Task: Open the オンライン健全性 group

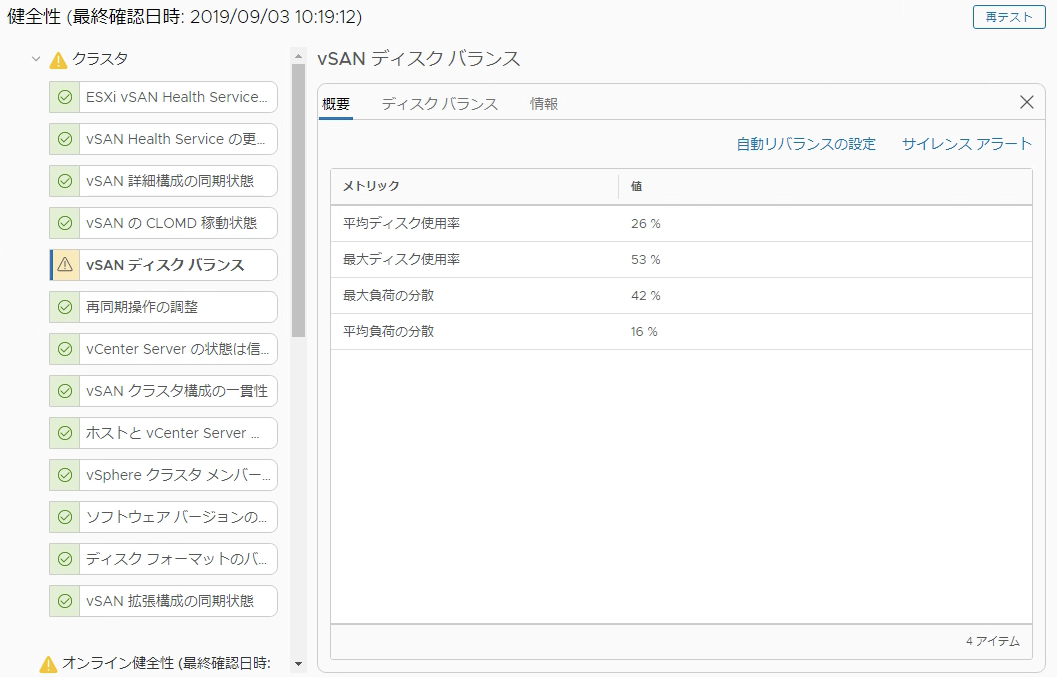Action: click(x=167, y=664)
